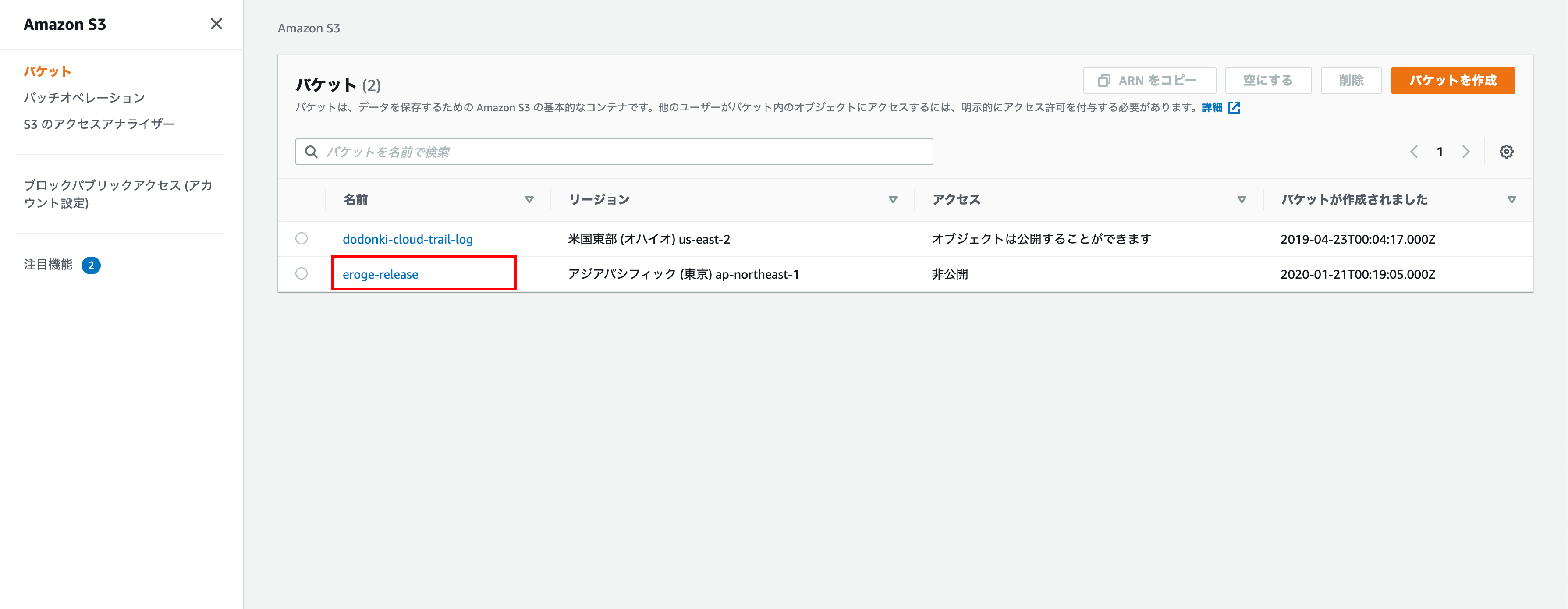Go to previous page of buckets
This screenshot has height=609, width=1568.
pos(1413,152)
